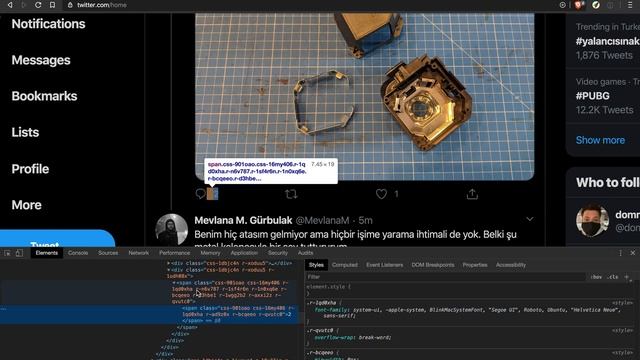Viewport: 640px width, 360px height.
Task: Open the Event Listeners sidebar tab
Action: (x=384, y=265)
